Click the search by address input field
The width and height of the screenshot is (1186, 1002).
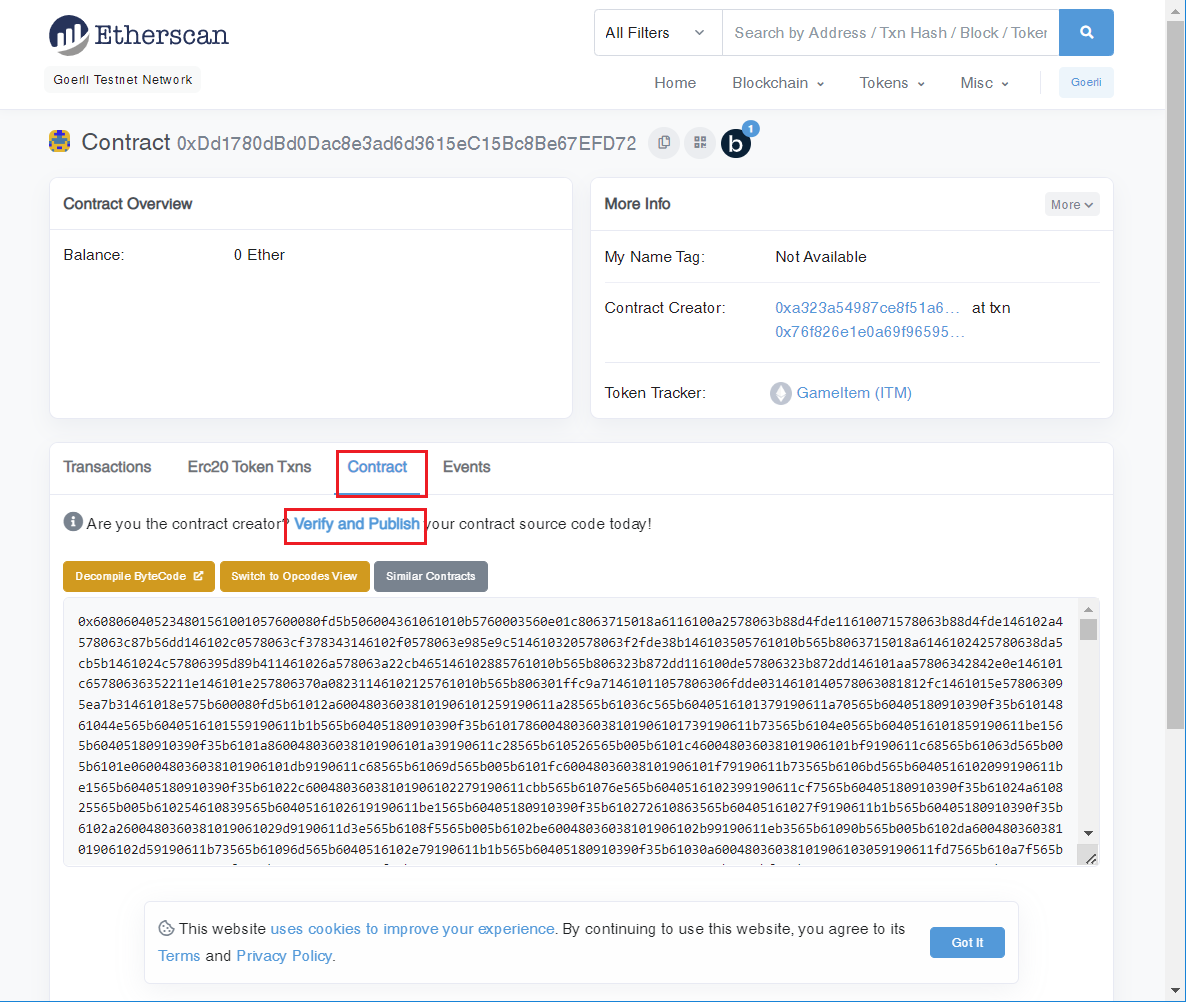pyautogui.click(x=890, y=33)
